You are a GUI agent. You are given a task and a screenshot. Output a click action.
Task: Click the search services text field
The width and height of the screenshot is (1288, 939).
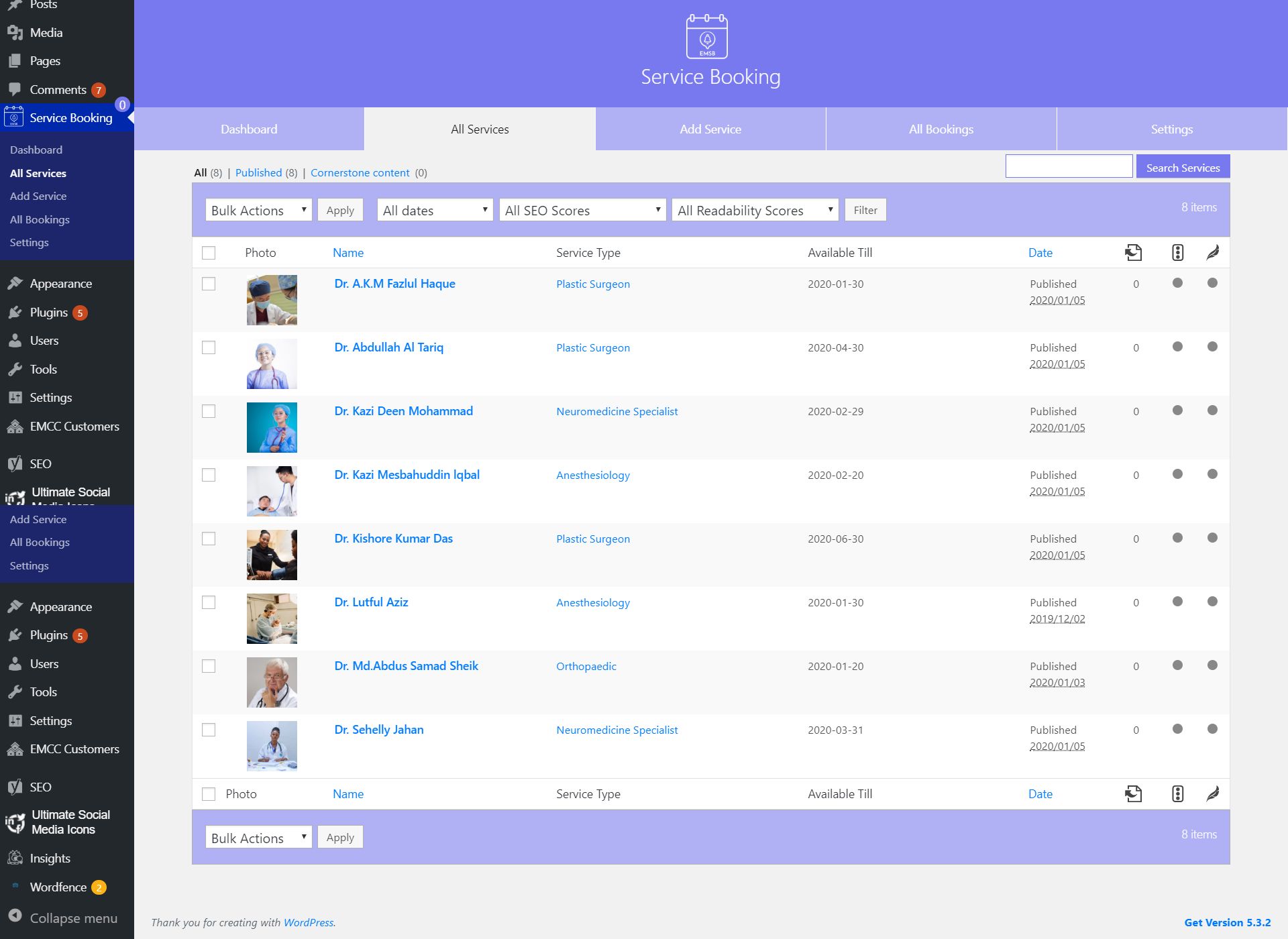click(1069, 166)
